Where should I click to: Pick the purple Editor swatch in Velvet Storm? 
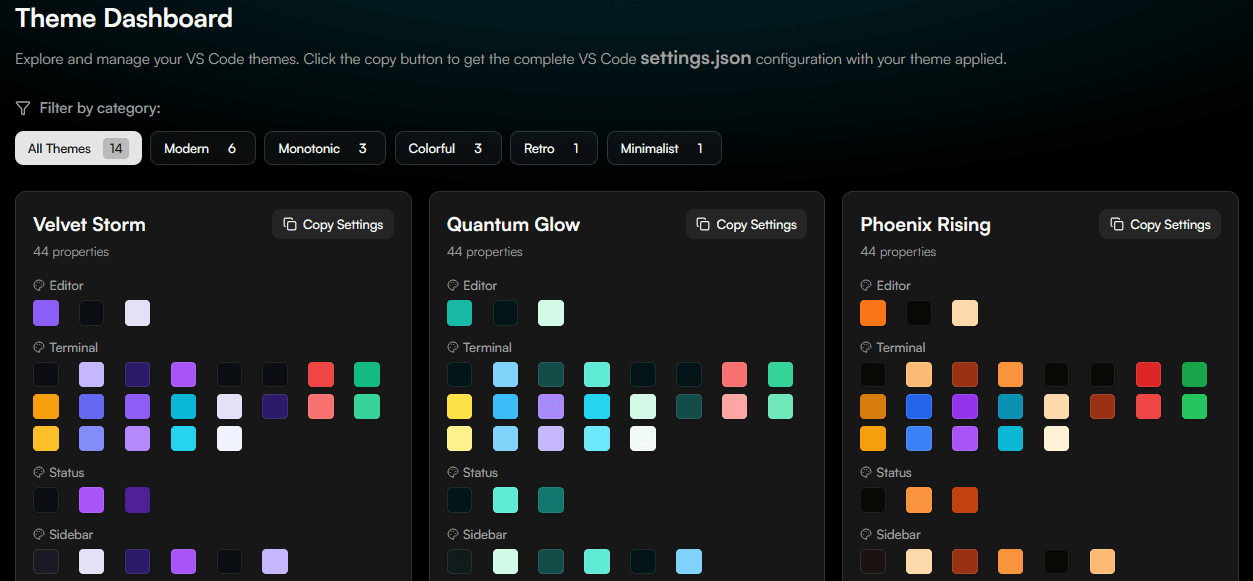[x=46, y=313]
